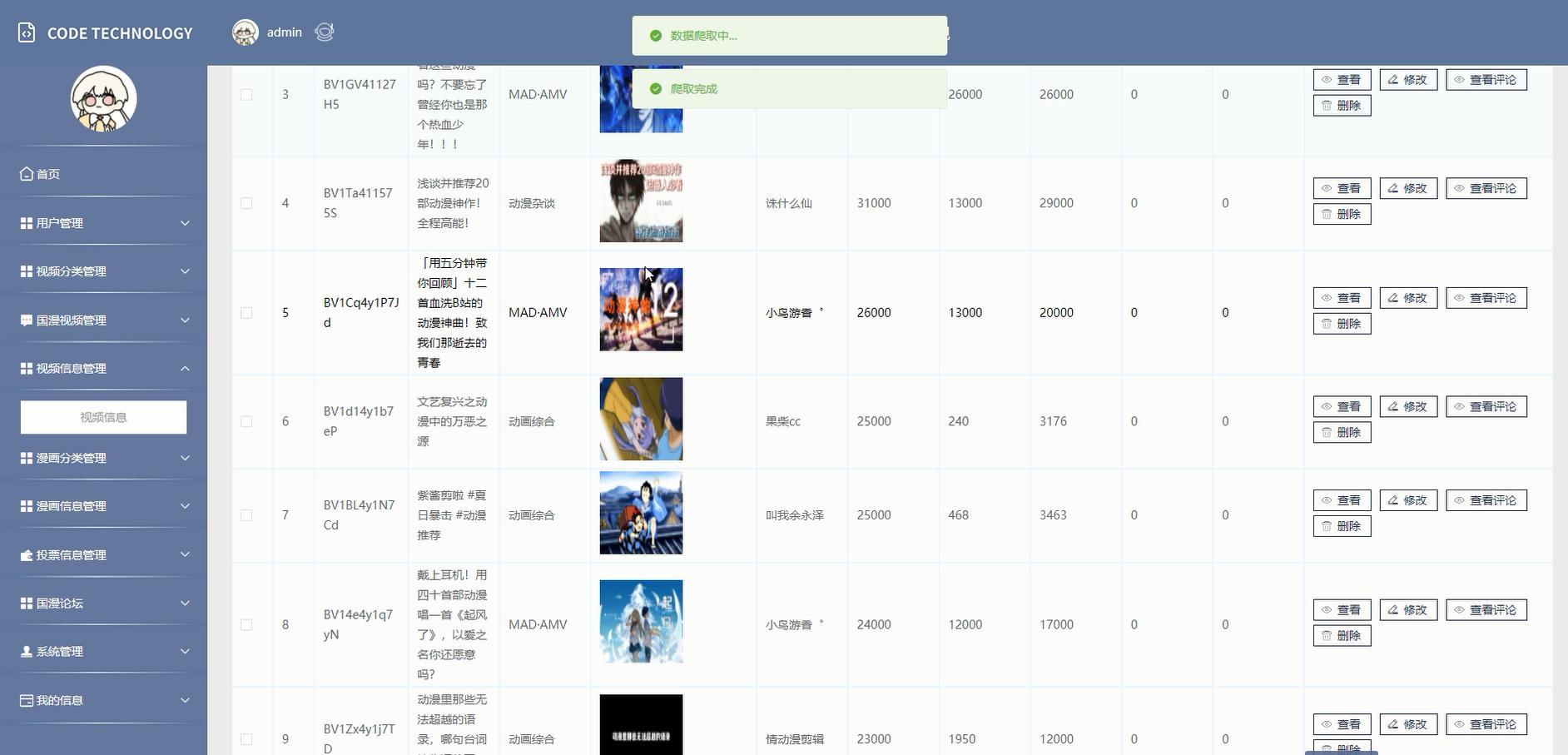
Task: Click 修改 button for row 8
Action: coord(1408,610)
